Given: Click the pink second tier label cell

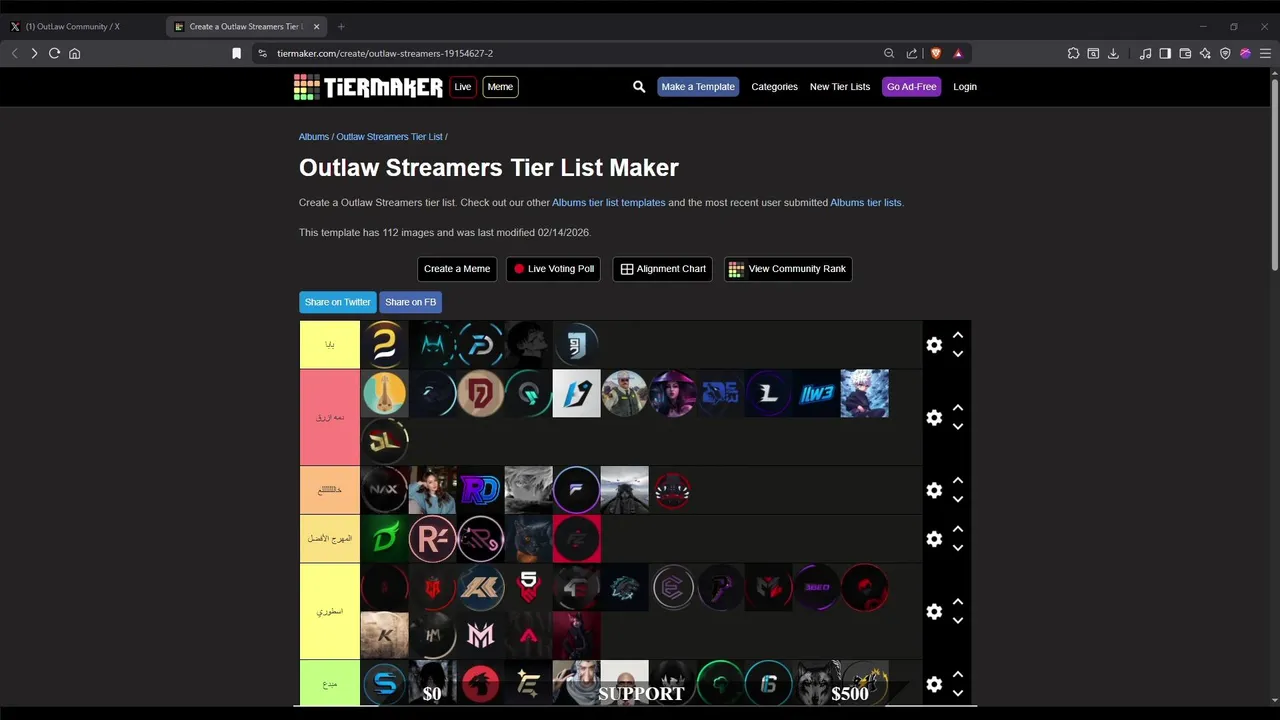Looking at the screenshot, I should pos(330,418).
